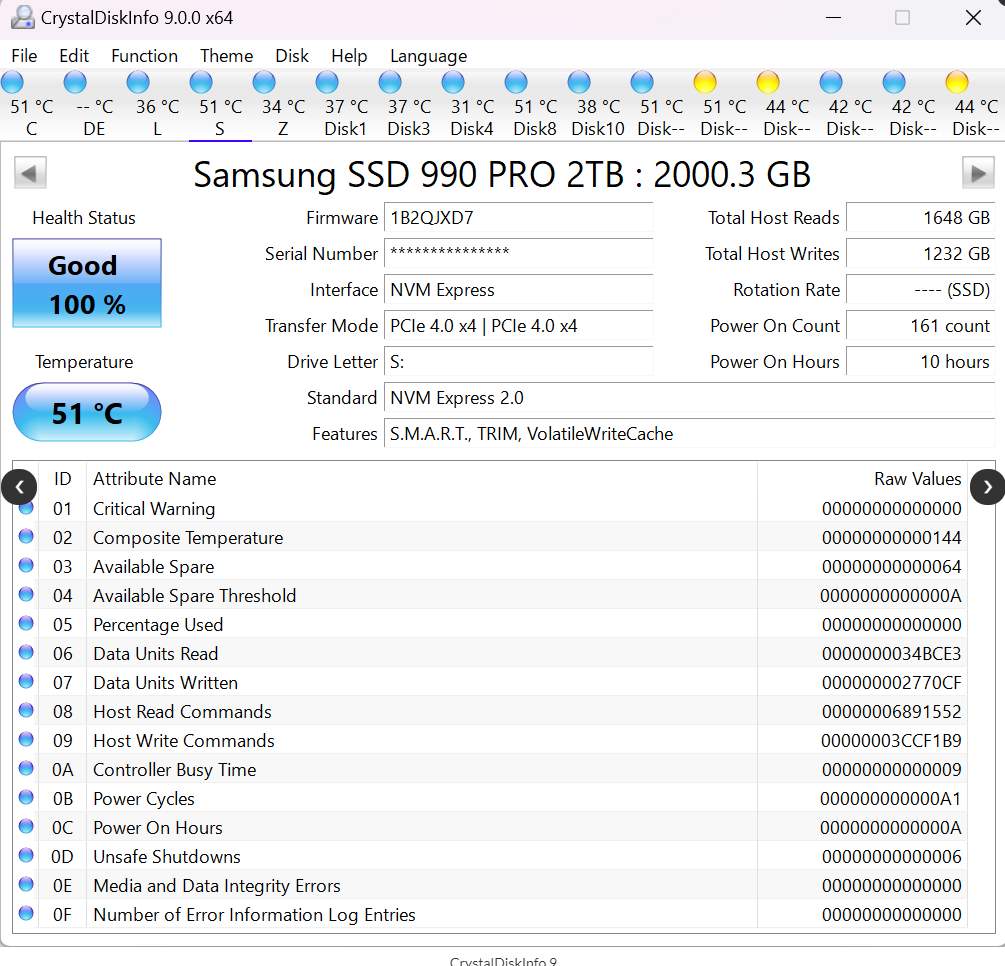Select the Host Write Commands row

click(x=490, y=740)
